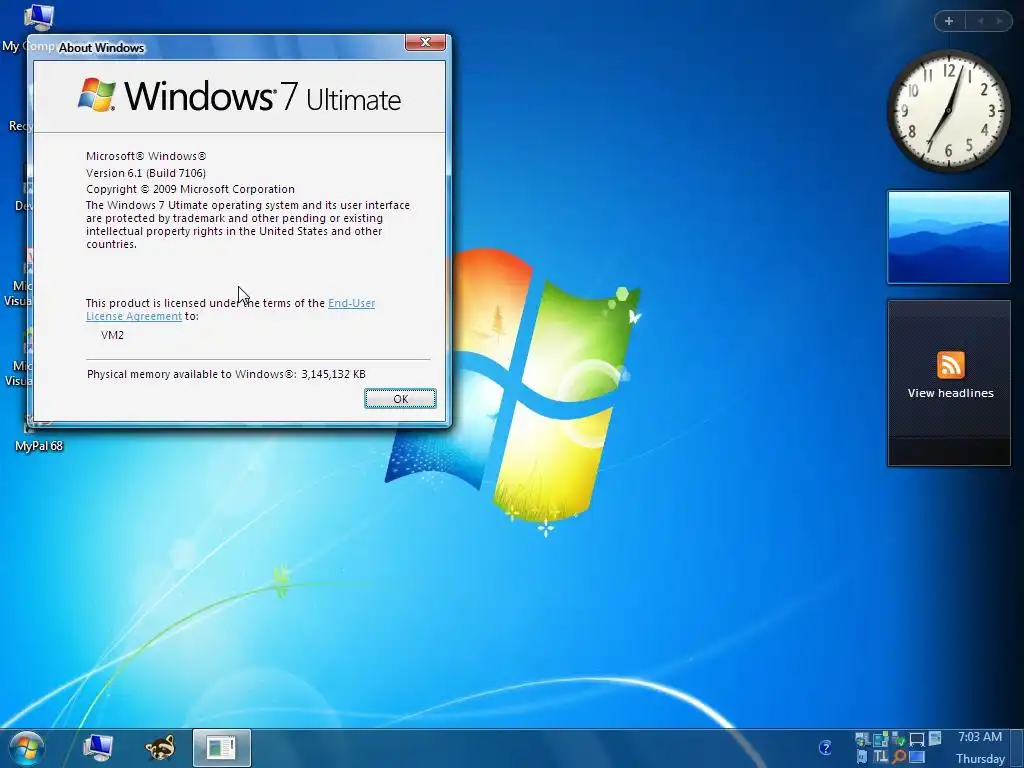Screen dimensions: 1024x768
Task: Select the active About Windows taskbar button
Action: pos(222,748)
